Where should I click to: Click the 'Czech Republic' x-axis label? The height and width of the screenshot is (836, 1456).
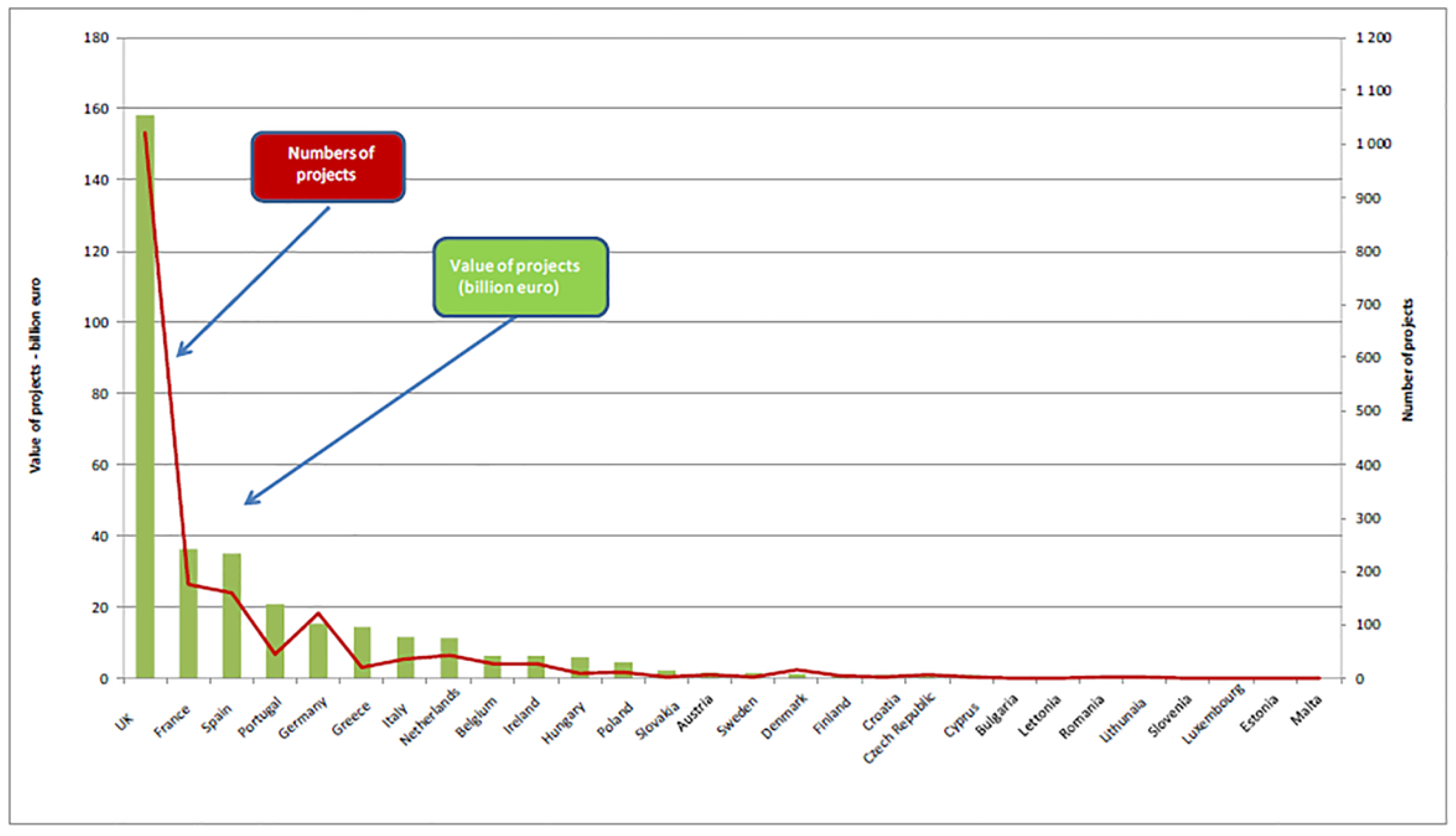[899, 728]
